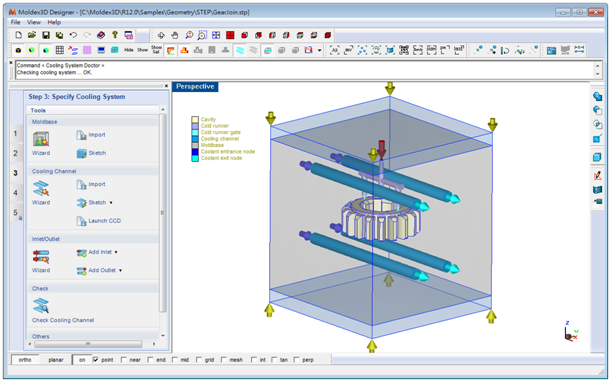Close the Step 3 side panel
611x382 pixels.
[x=166, y=86]
